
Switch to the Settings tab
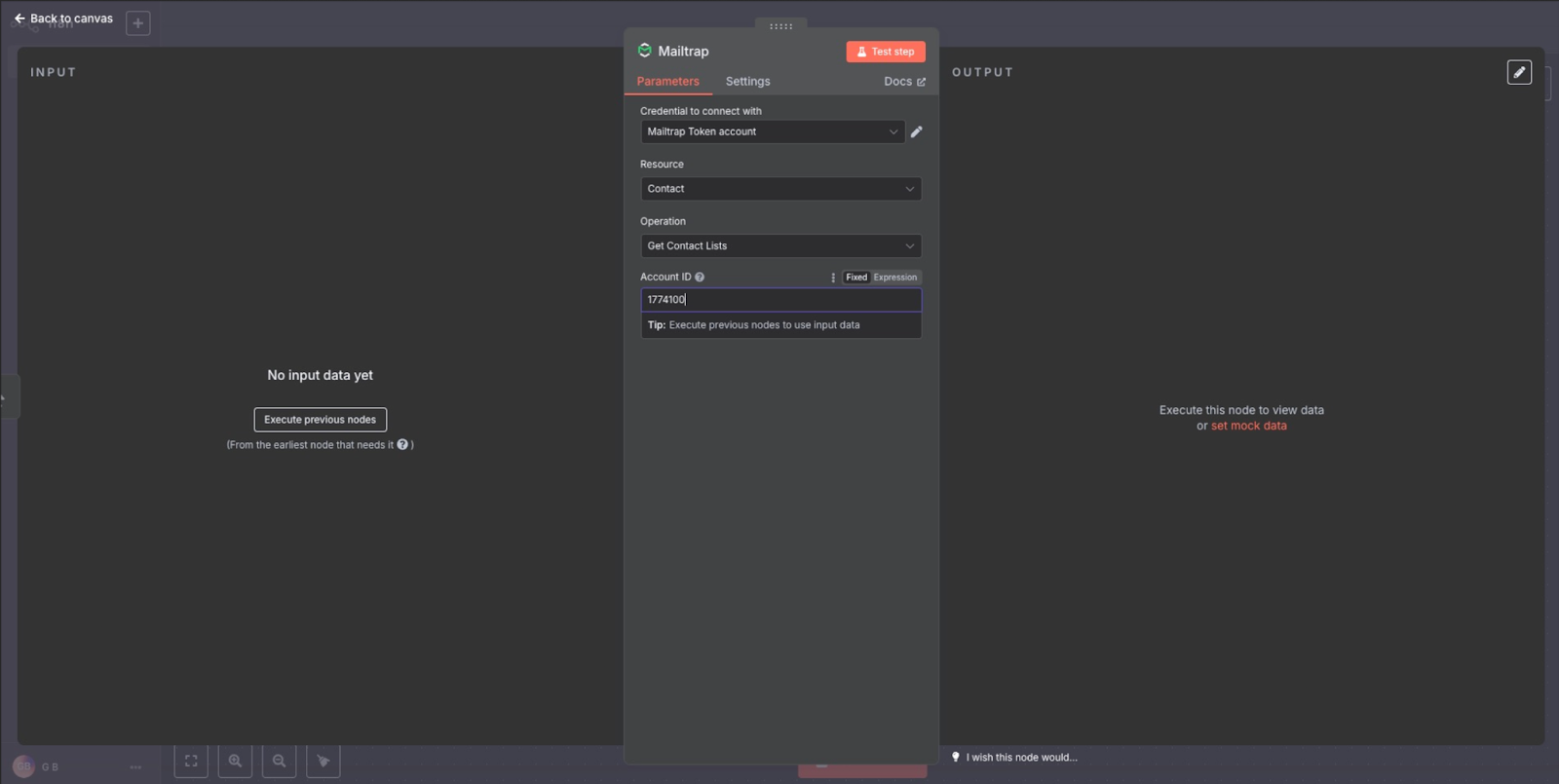[x=747, y=82]
